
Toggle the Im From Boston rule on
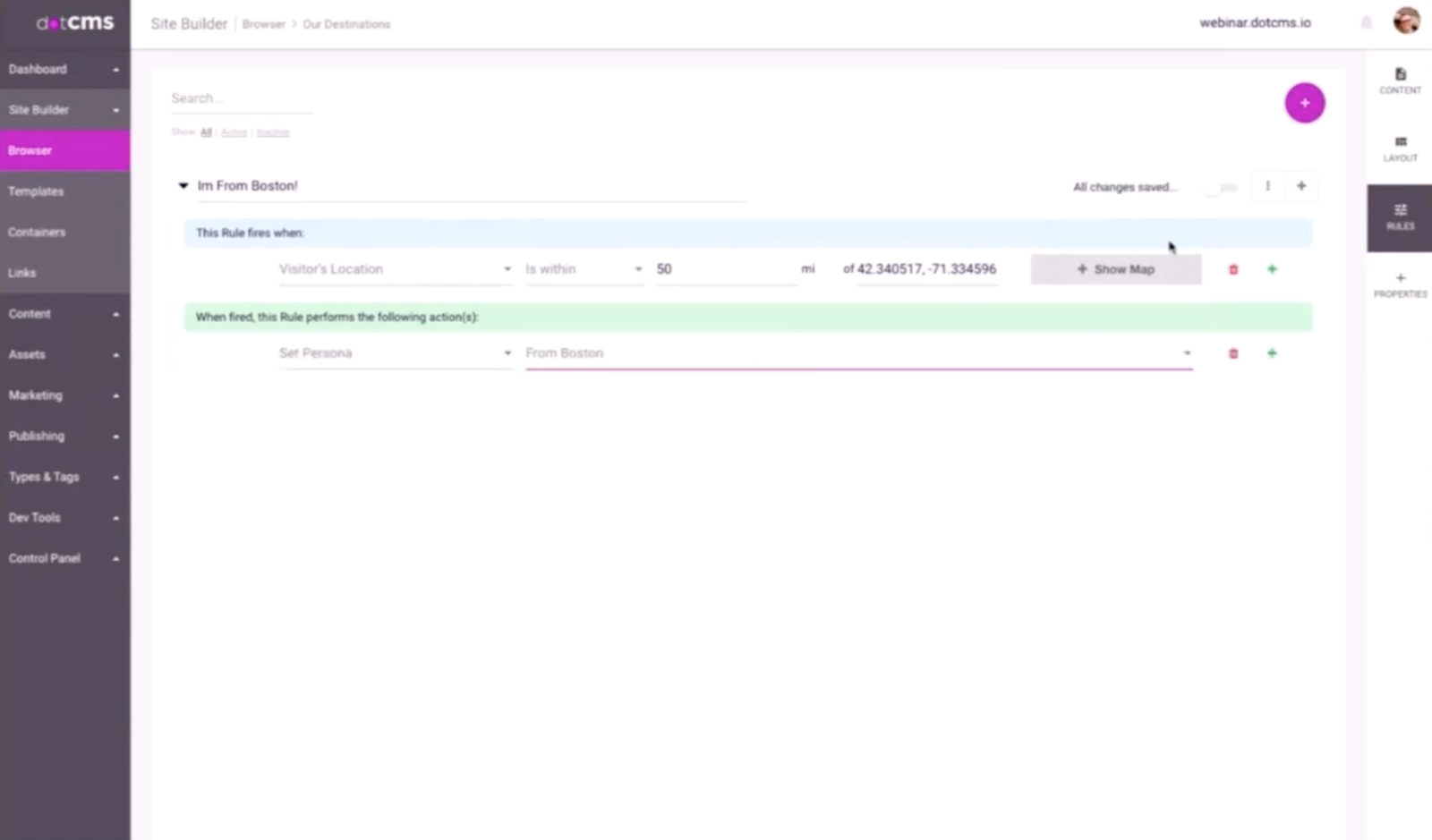tap(1221, 187)
